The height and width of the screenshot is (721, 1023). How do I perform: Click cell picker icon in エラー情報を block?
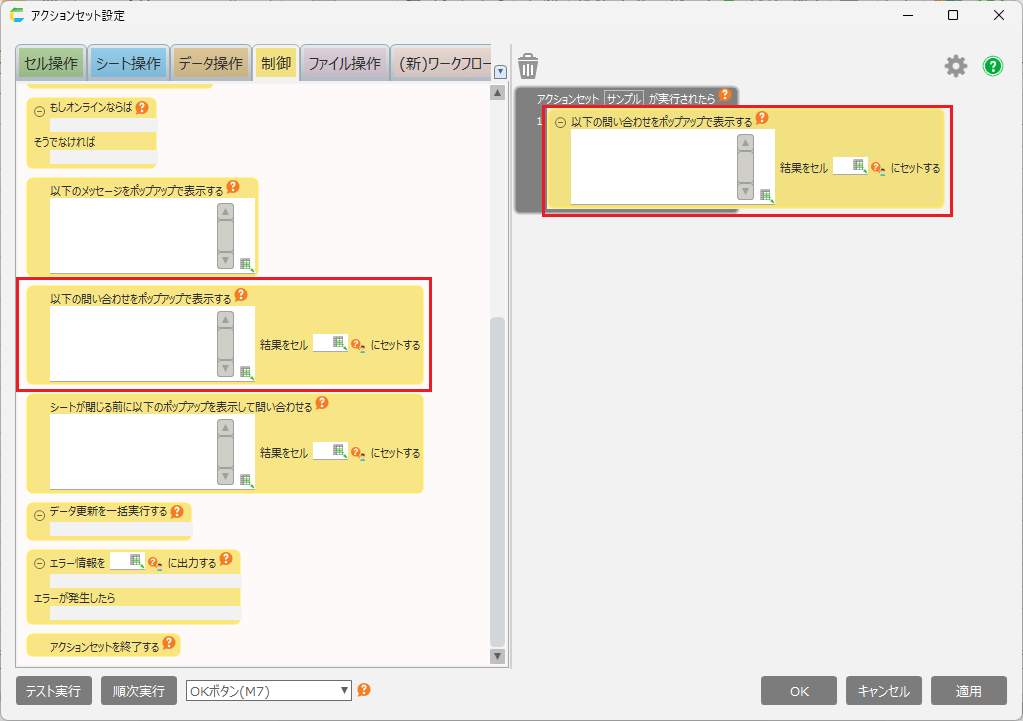[x=136, y=561]
